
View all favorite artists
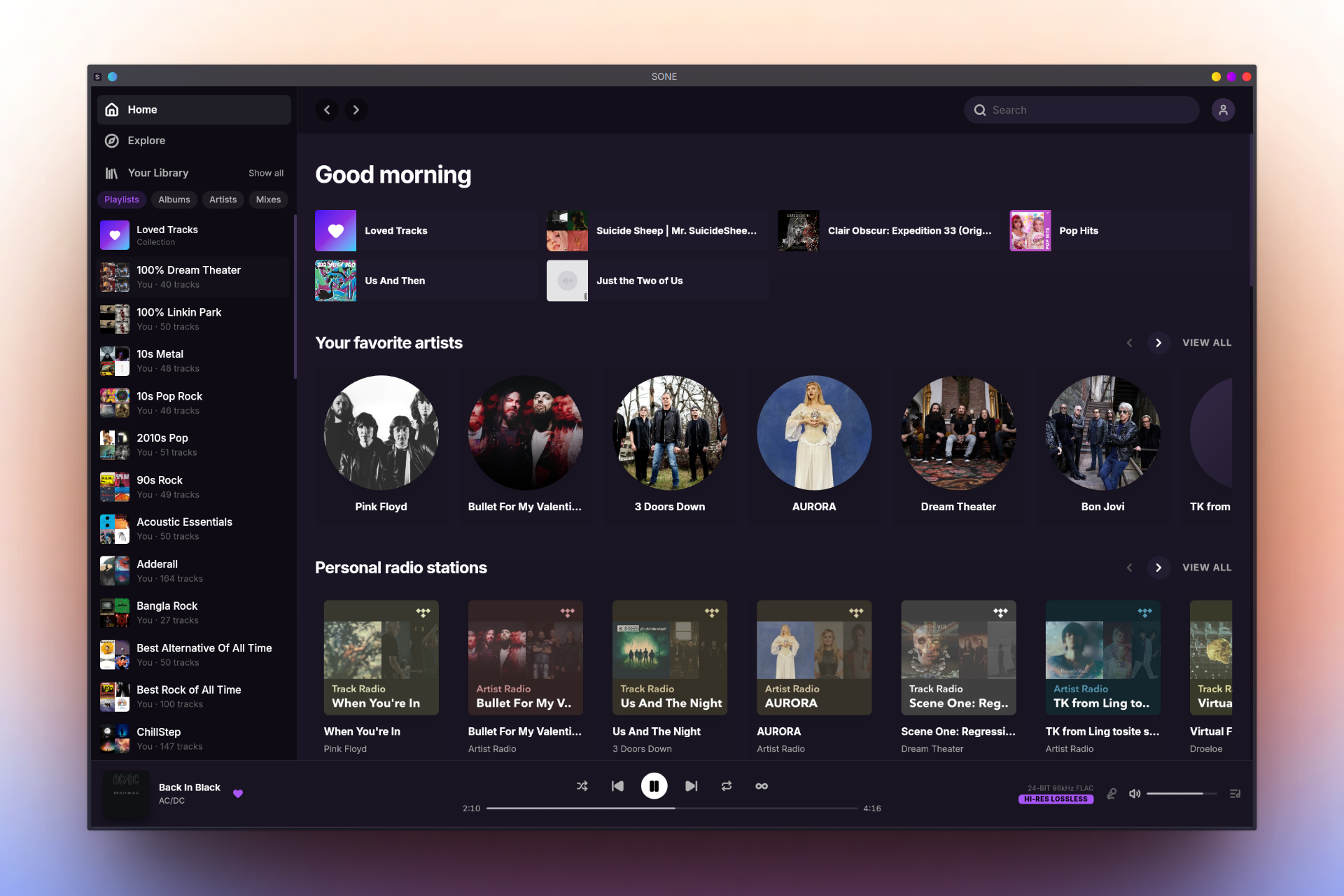[x=1207, y=343]
